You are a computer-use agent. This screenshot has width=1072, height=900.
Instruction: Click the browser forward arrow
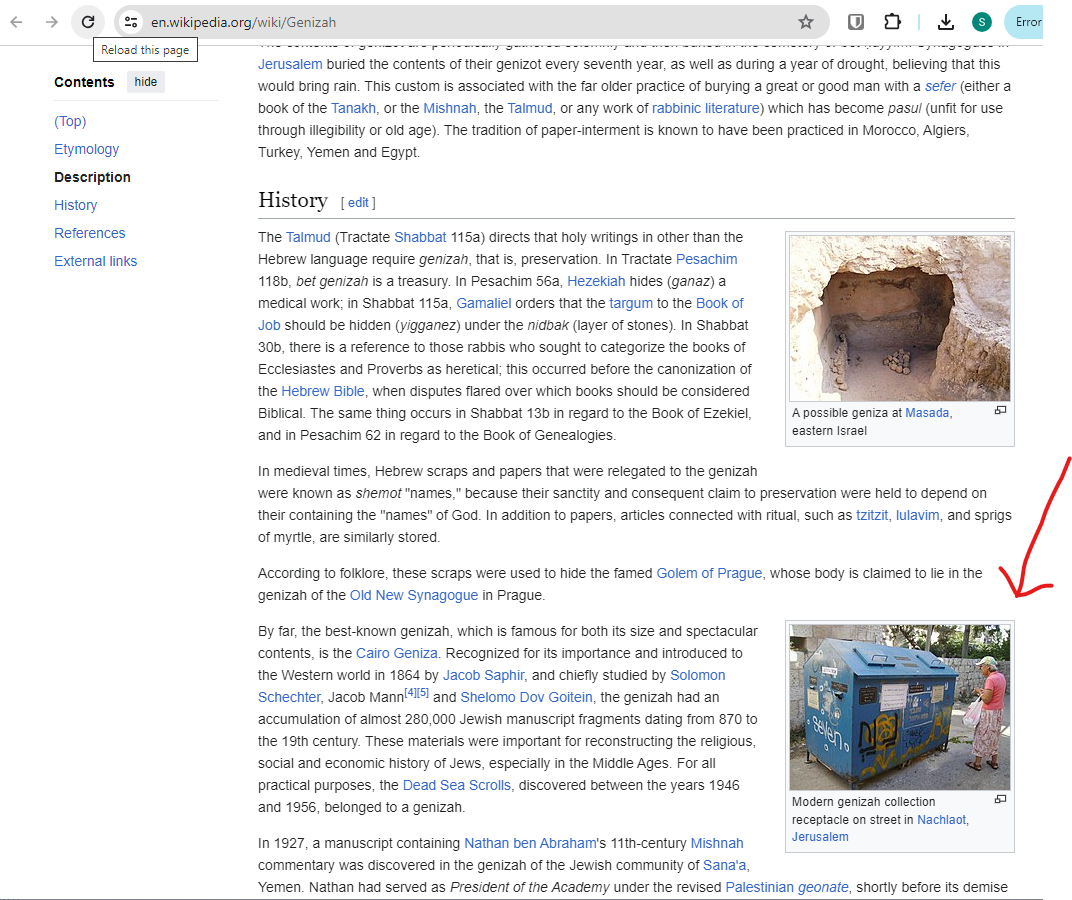(x=52, y=22)
